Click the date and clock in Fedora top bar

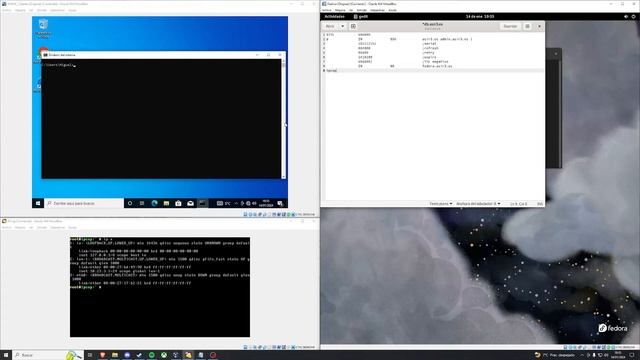(480, 17)
